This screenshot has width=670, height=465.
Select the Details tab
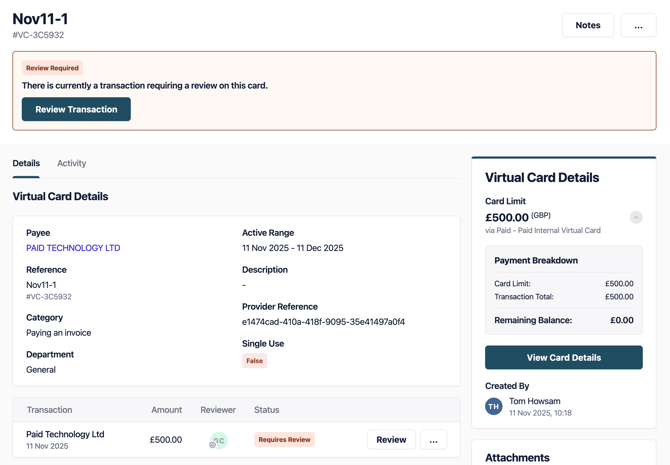(26, 163)
